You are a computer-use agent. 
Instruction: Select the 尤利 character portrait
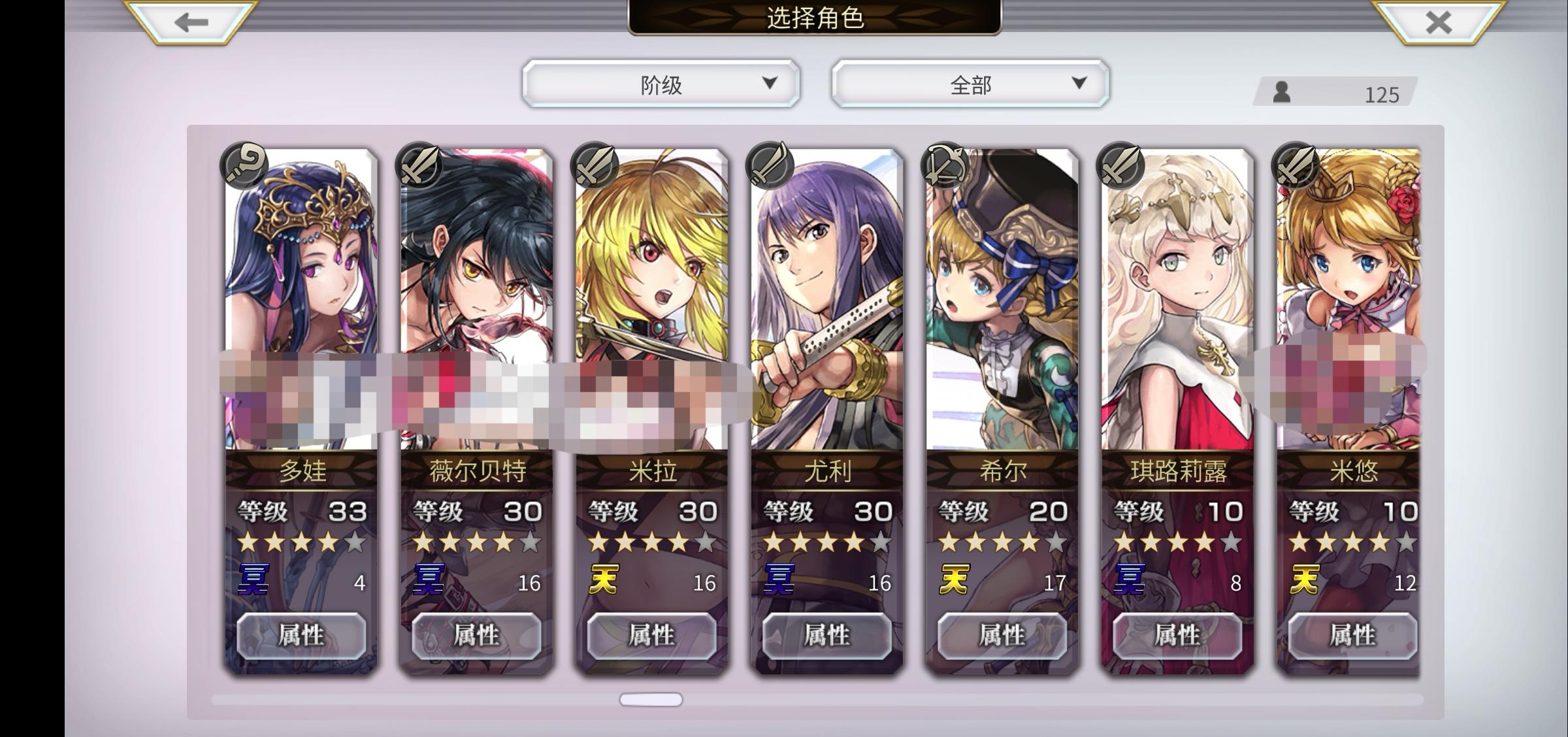tap(826, 299)
